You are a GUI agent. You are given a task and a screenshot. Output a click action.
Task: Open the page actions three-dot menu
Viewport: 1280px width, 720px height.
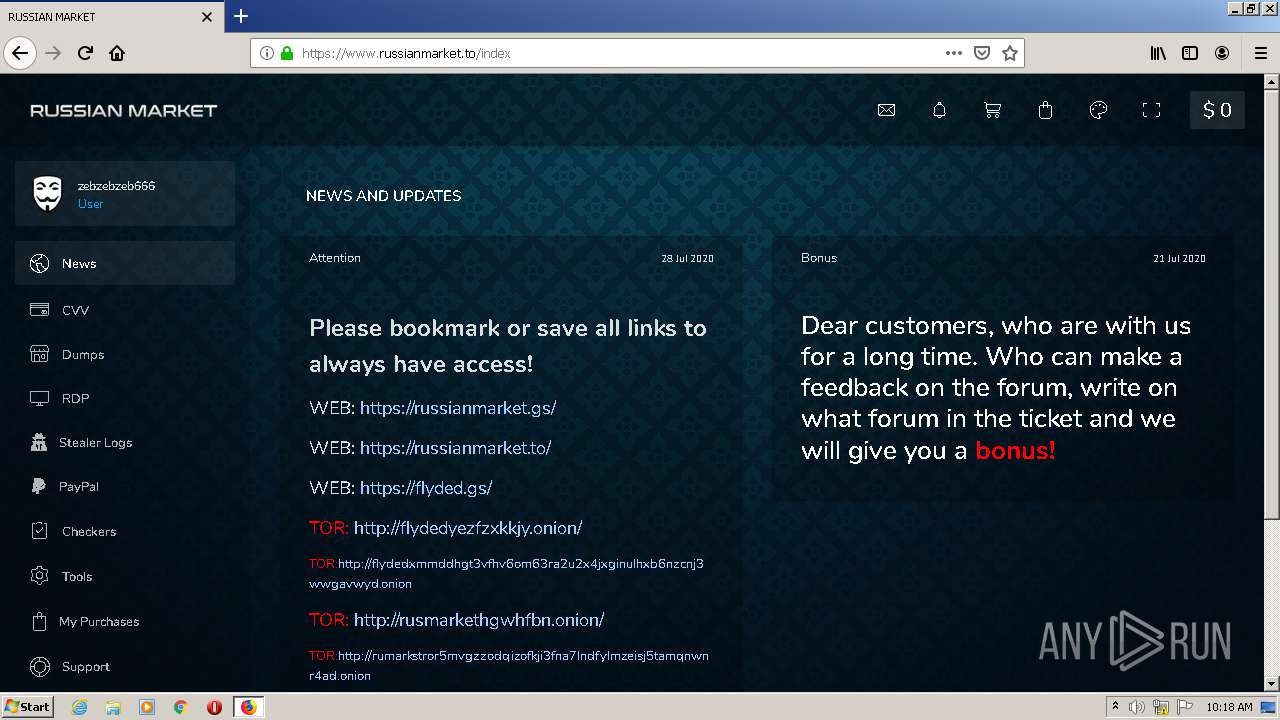(953, 53)
